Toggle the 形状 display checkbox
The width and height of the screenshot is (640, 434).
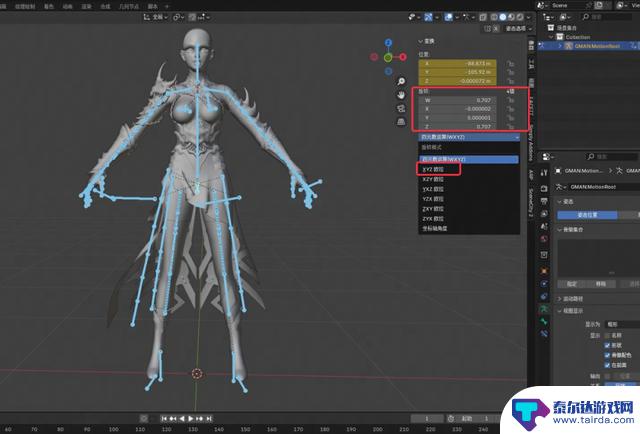(607, 345)
